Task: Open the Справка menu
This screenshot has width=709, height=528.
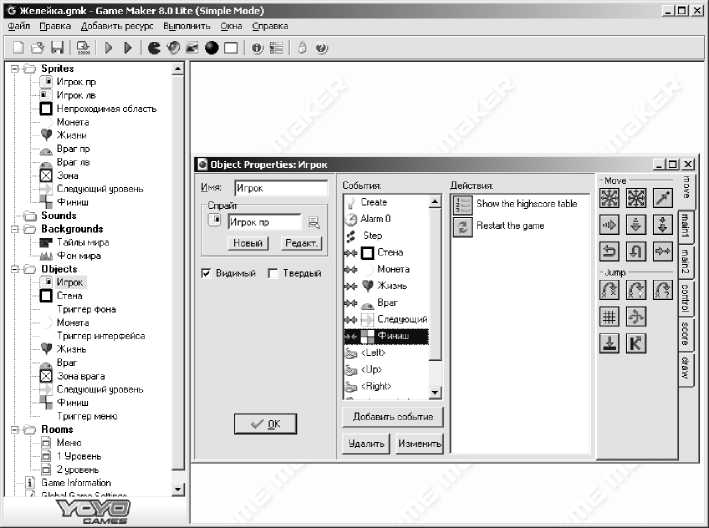Action: (x=270, y=26)
